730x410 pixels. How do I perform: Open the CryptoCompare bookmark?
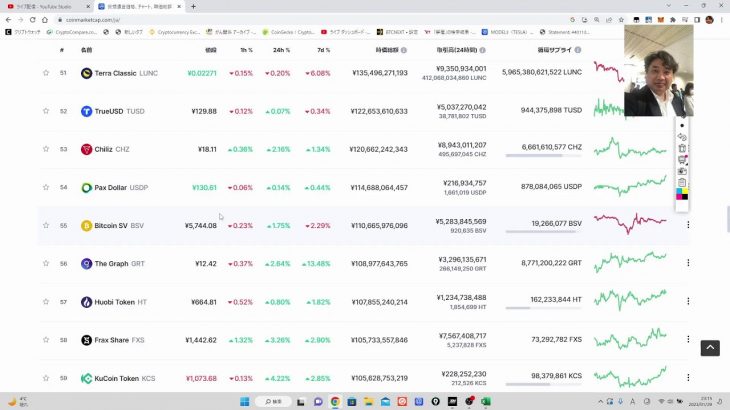[x=72, y=32]
